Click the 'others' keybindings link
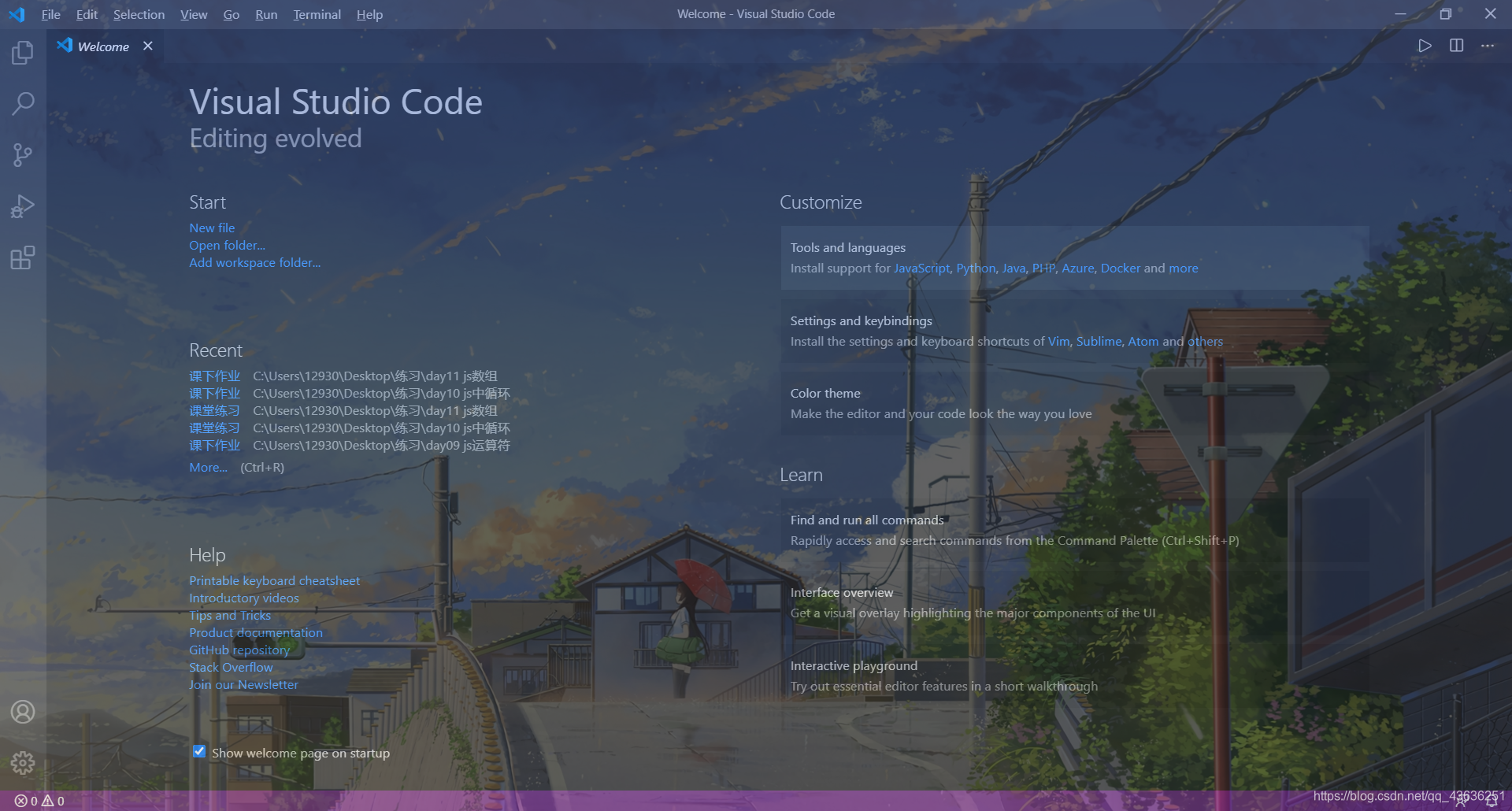1512x811 pixels. point(1205,341)
